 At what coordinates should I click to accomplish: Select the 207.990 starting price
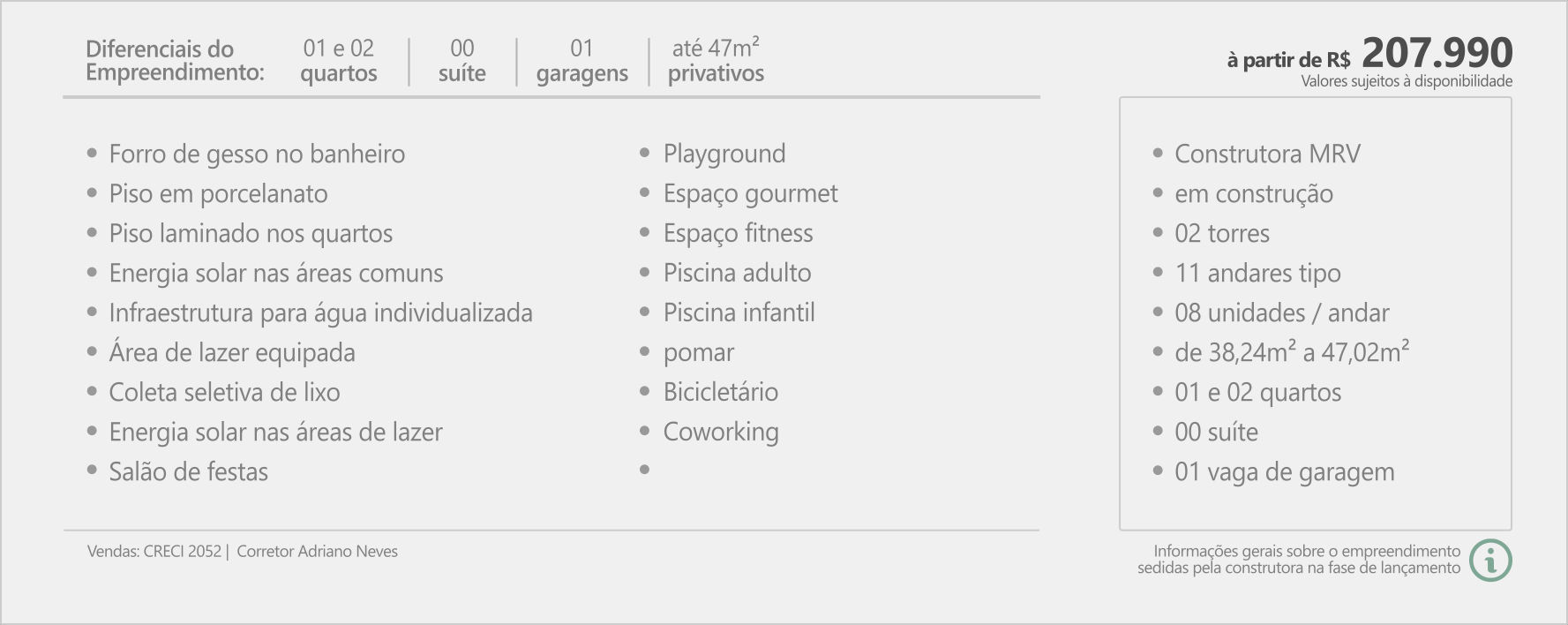pyautogui.click(x=1437, y=52)
